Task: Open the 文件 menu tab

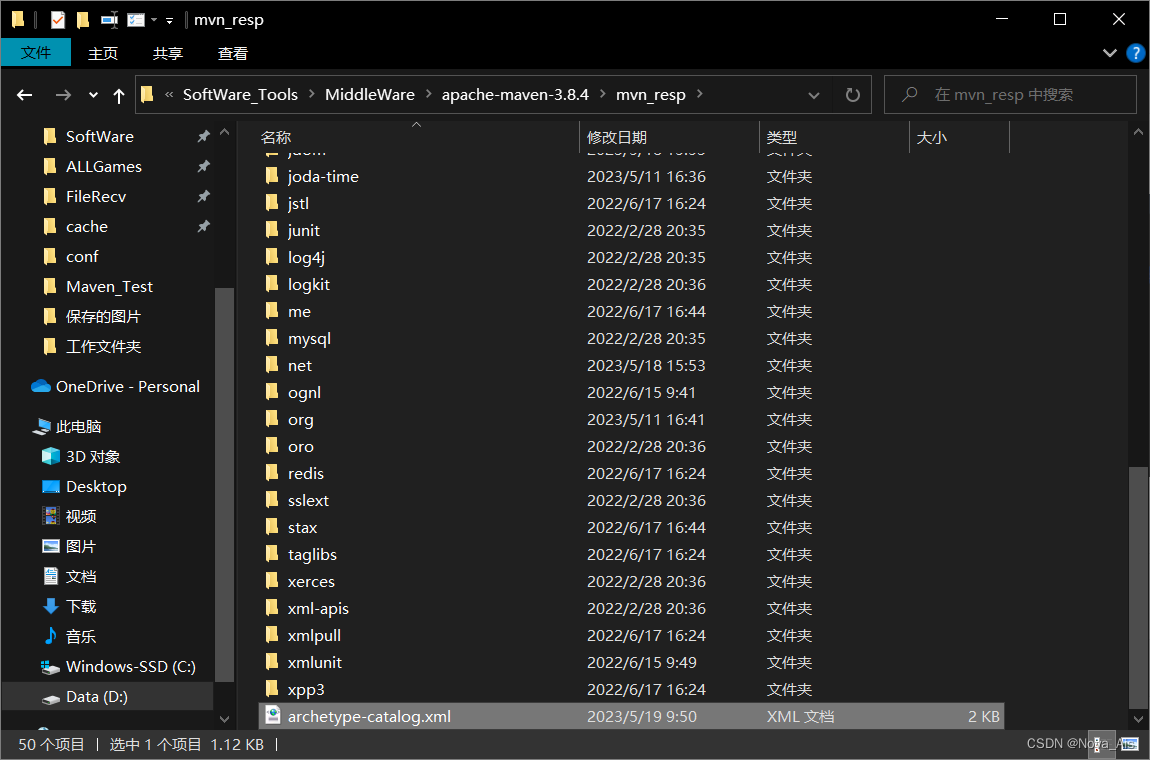Action: (36, 53)
